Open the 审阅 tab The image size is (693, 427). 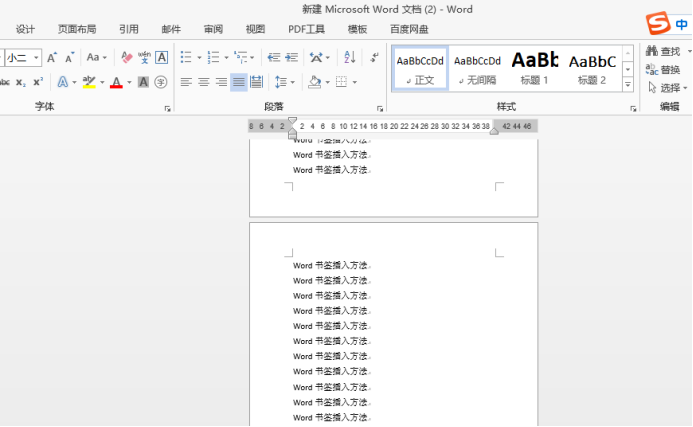coord(213,29)
